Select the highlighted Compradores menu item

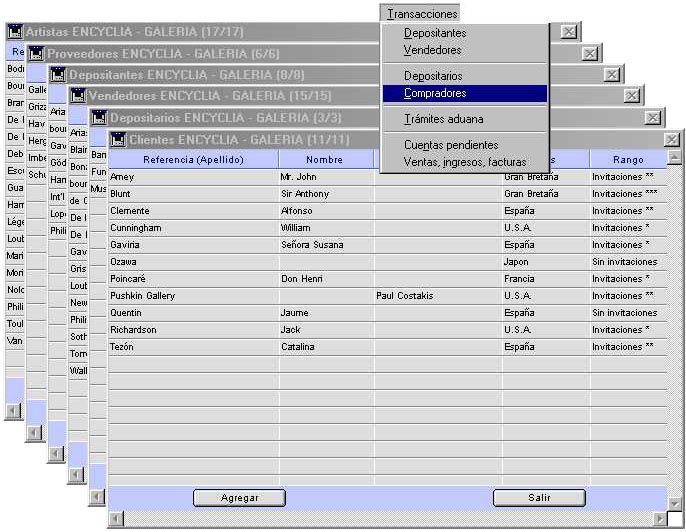[465, 93]
